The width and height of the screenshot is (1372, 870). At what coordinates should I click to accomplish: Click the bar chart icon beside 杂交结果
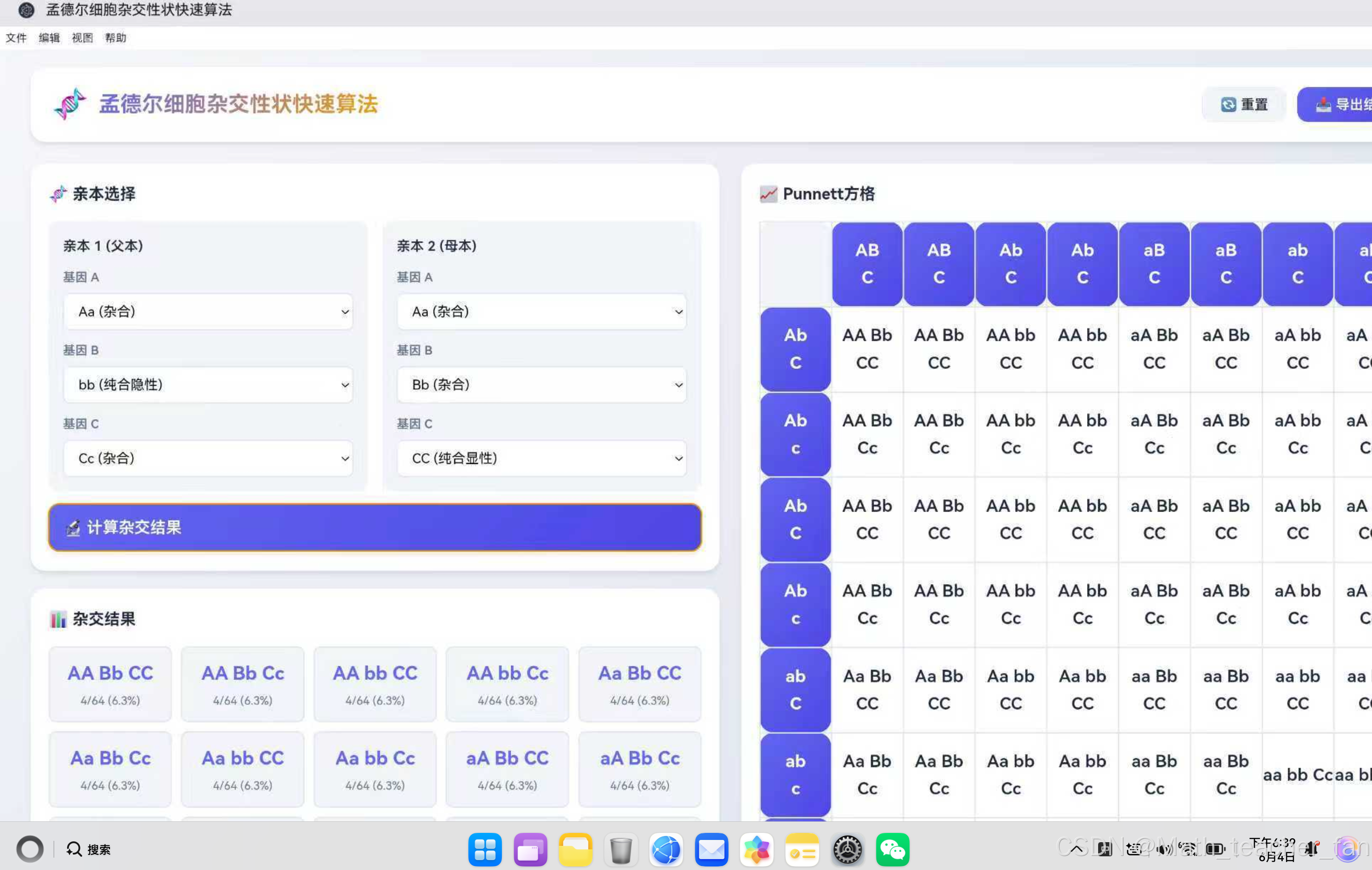click(x=58, y=619)
